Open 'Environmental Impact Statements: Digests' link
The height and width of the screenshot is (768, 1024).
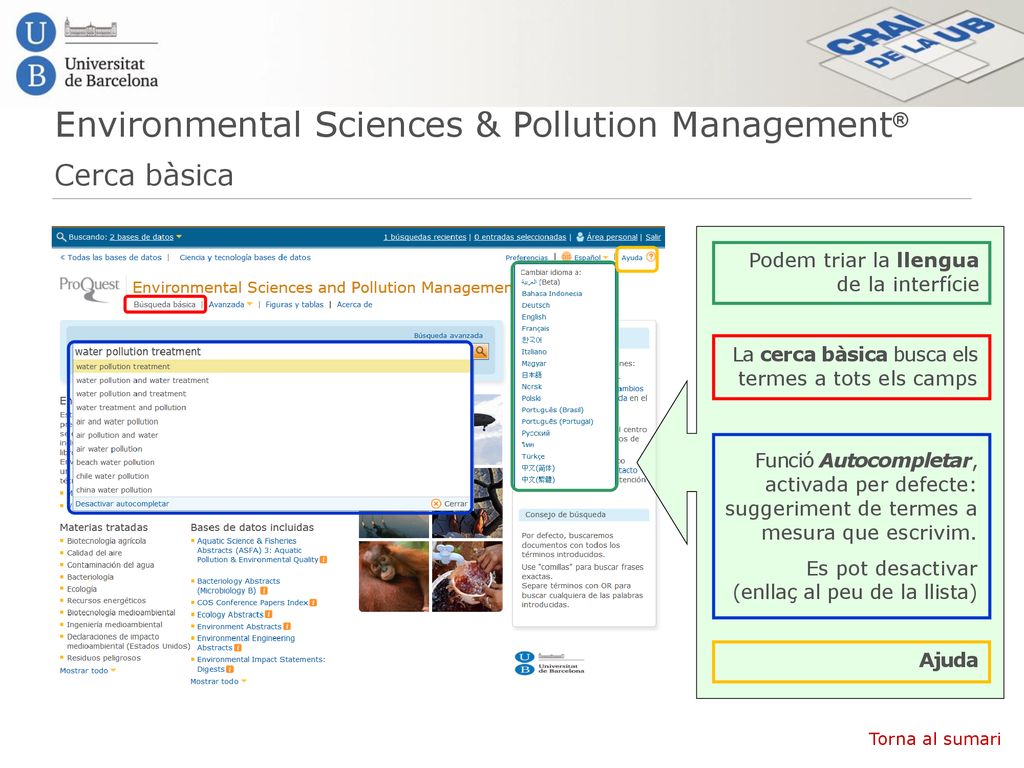tap(261, 664)
